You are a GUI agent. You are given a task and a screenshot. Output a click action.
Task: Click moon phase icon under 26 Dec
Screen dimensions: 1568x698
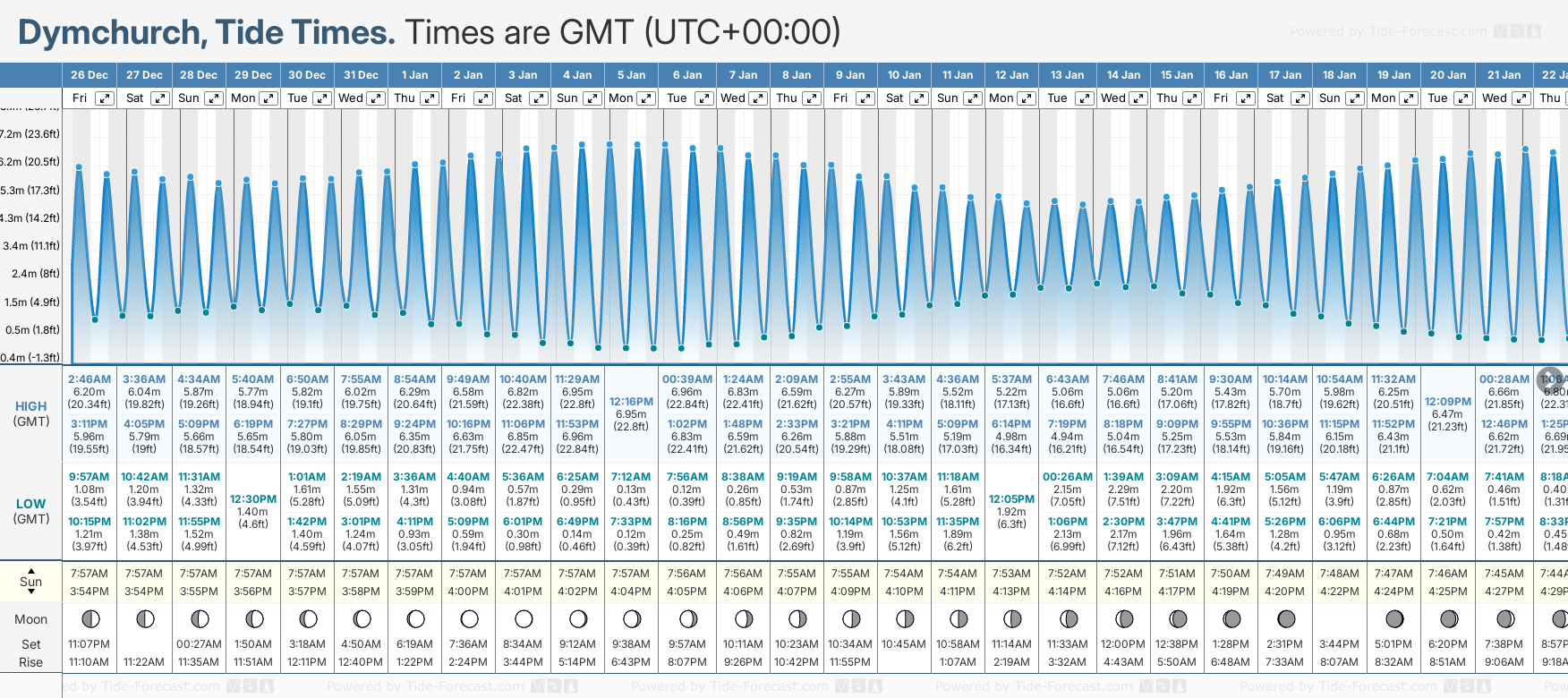[89, 618]
